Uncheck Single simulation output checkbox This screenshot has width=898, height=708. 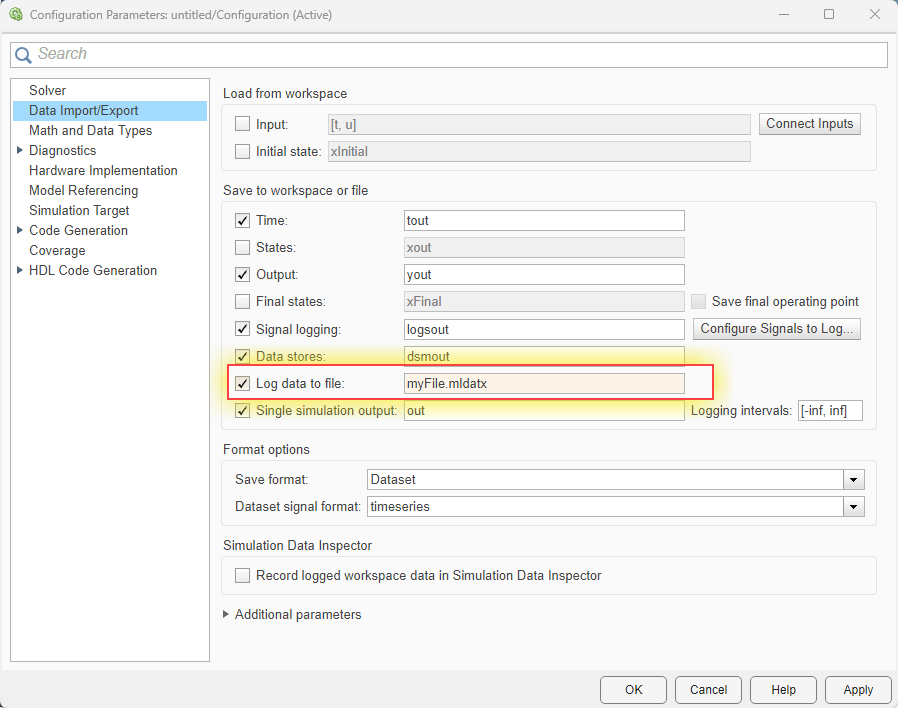[x=243, y=411]
